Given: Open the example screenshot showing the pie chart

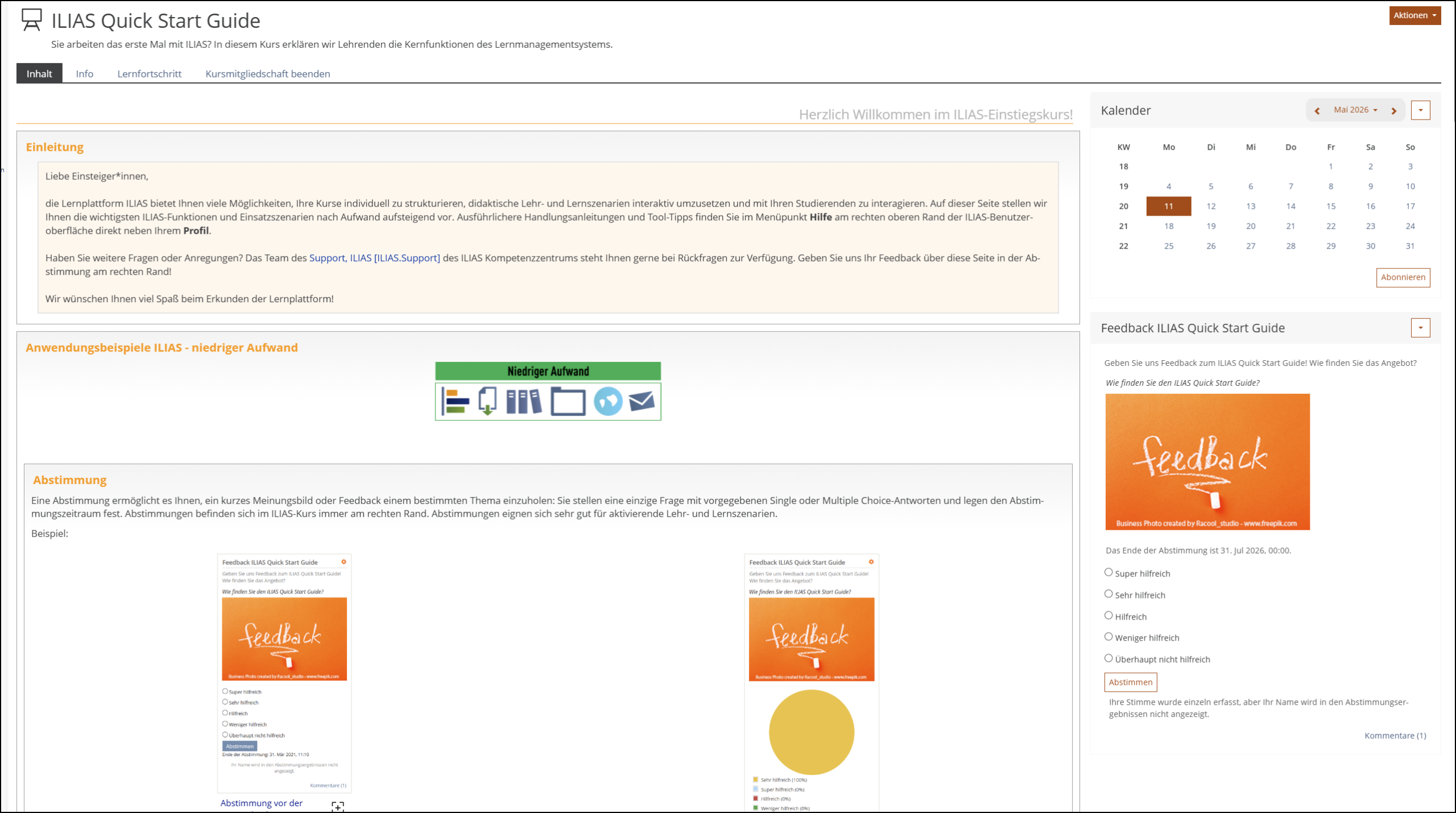Looking at the screenshot, I should (812, 683).
